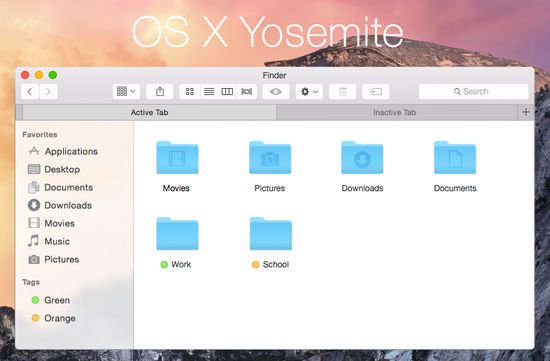Click the Finder window title

(274, 75)
